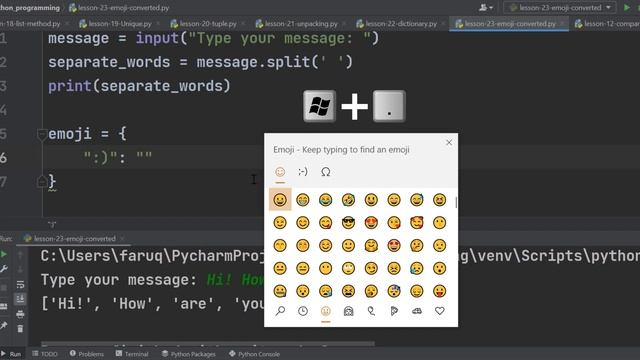Select the smiley faces emoji category

[325, 311]
